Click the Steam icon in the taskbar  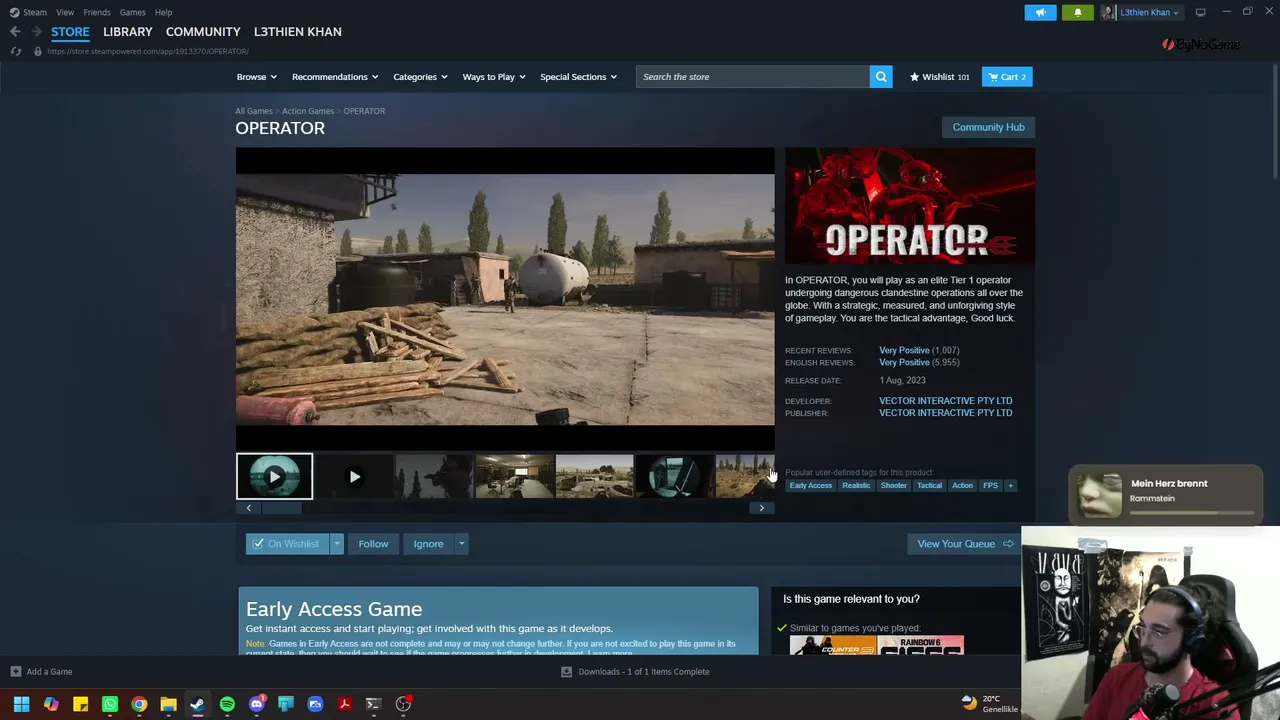[197, 704]
